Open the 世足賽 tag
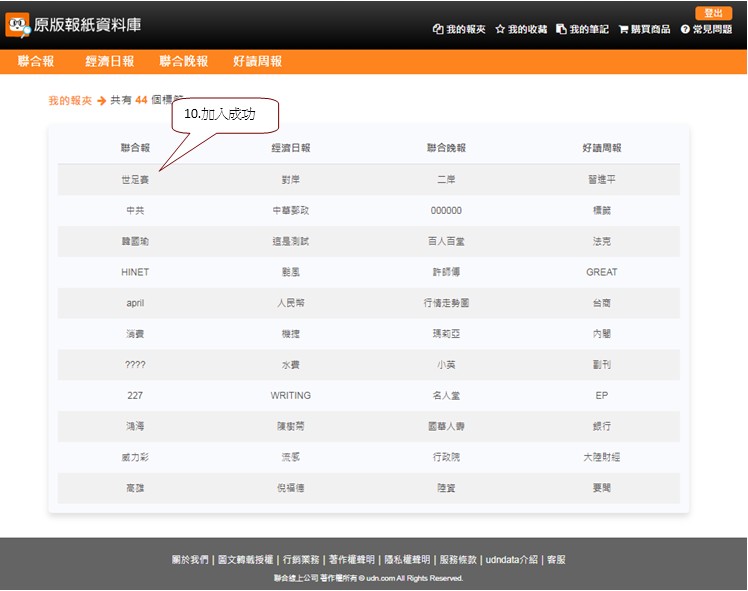 click(x=135, y=179)
